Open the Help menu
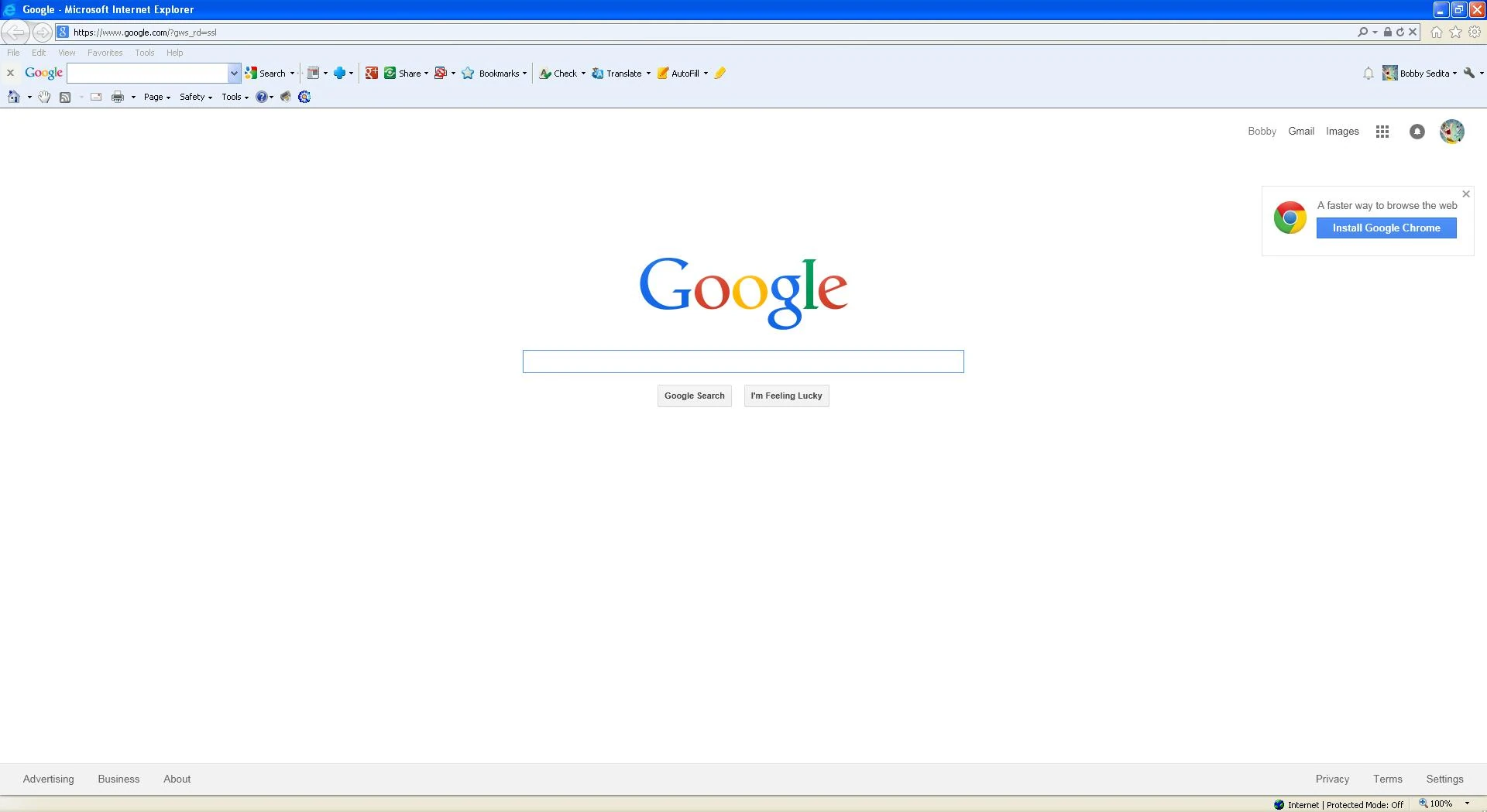Image resolution: width=1487 pixels, height=812 pixels. tap(175, 53)
